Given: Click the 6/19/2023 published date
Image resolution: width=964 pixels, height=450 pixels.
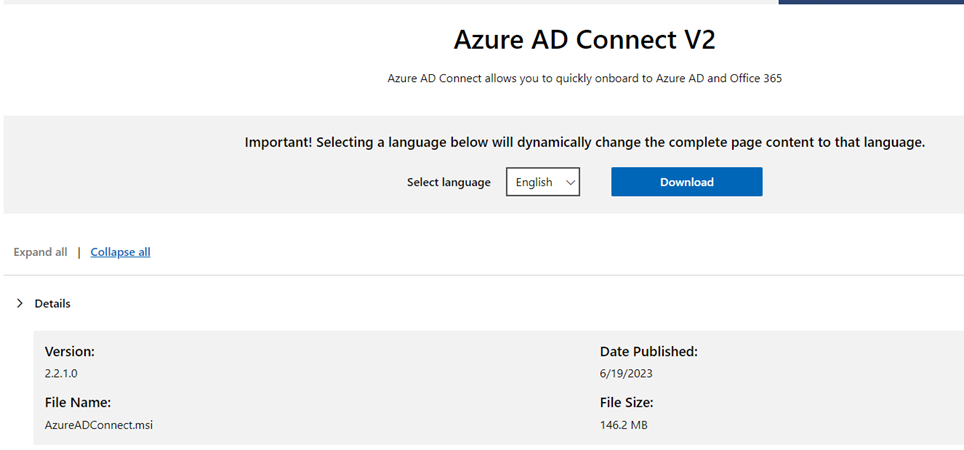Looking at the screenshot, I should 626,373.
